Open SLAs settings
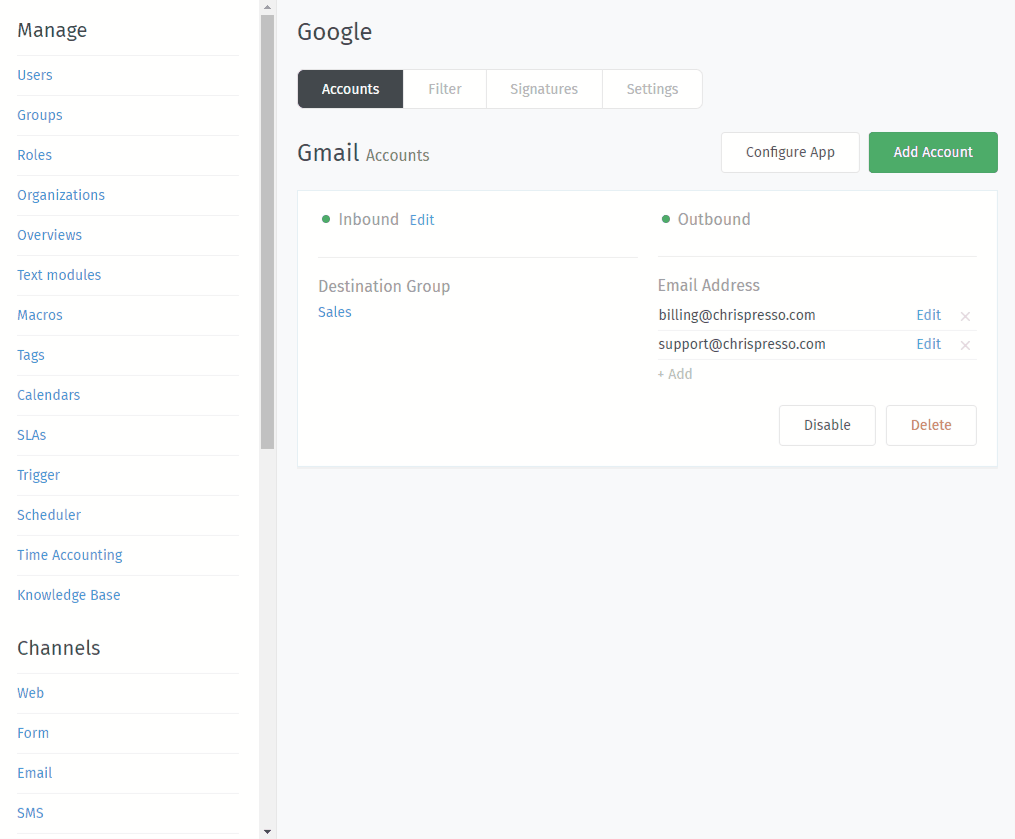The image size is (1015, 839). [32, 435]
